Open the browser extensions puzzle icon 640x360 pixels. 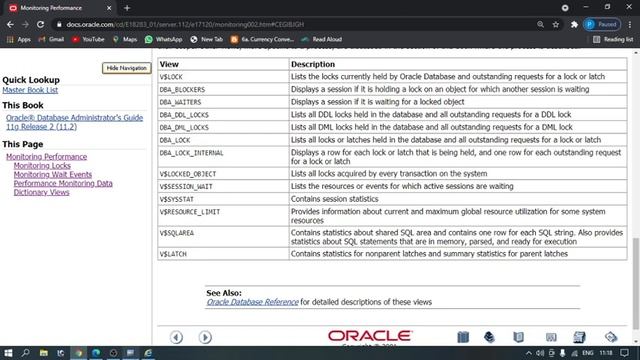point(574,24)
